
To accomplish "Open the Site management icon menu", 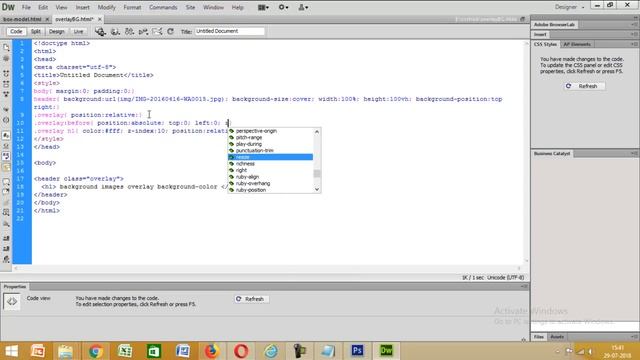I will pyautogui.click(x=303, y=7).
